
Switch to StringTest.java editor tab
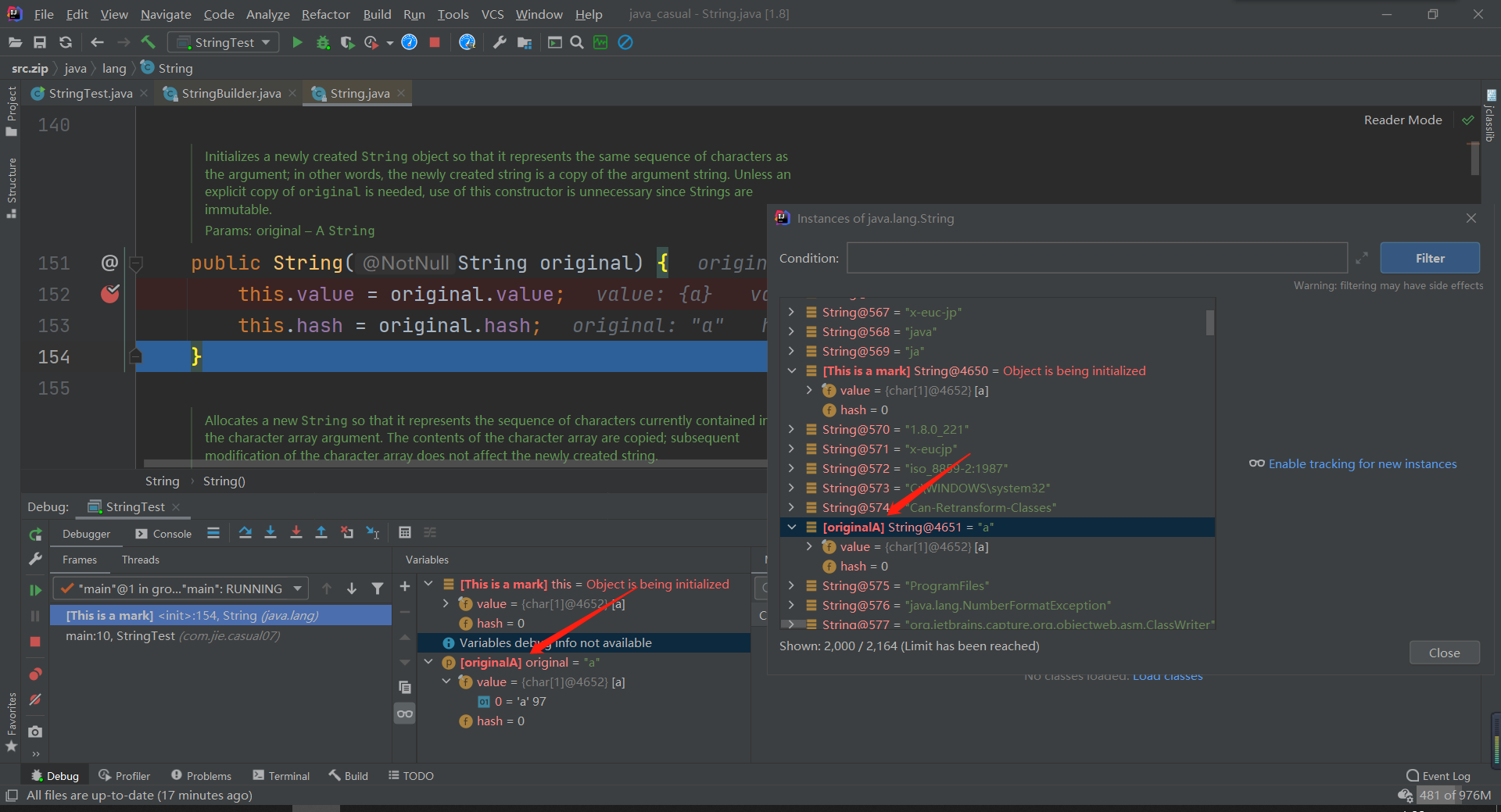[x=91, y=93]
